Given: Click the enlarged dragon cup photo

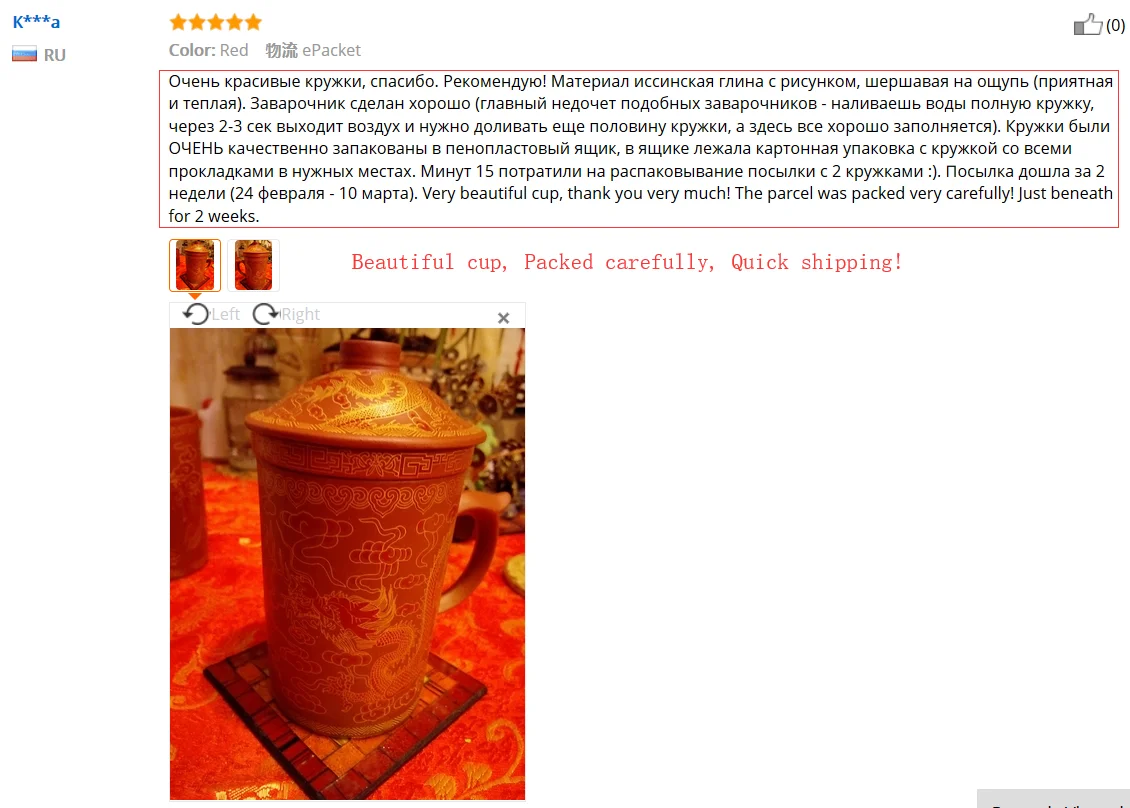Looking at the screenshot, I should tap(347, 564).
